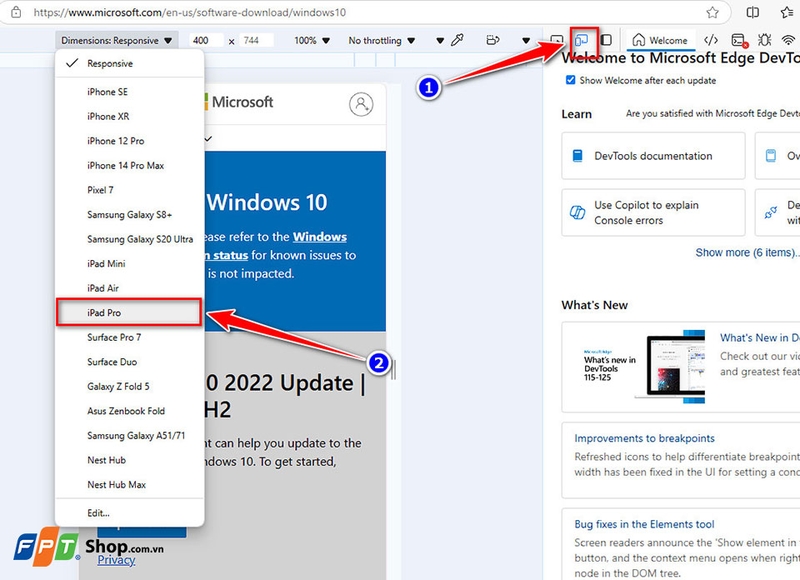This screenshot has height=580, width=800.
Task: Choose iPhone XR in the menu
Action: (x=130, y=116)
